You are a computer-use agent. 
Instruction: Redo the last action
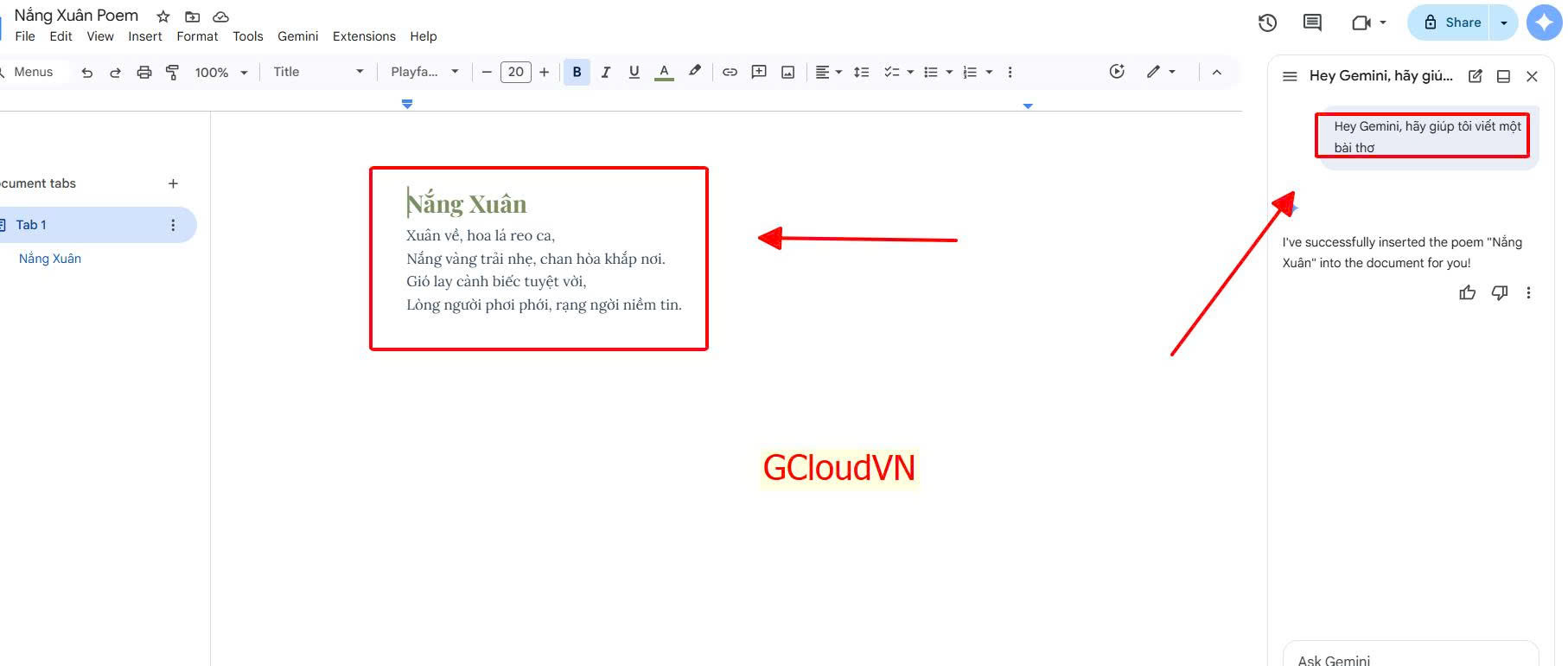point(115,73)
